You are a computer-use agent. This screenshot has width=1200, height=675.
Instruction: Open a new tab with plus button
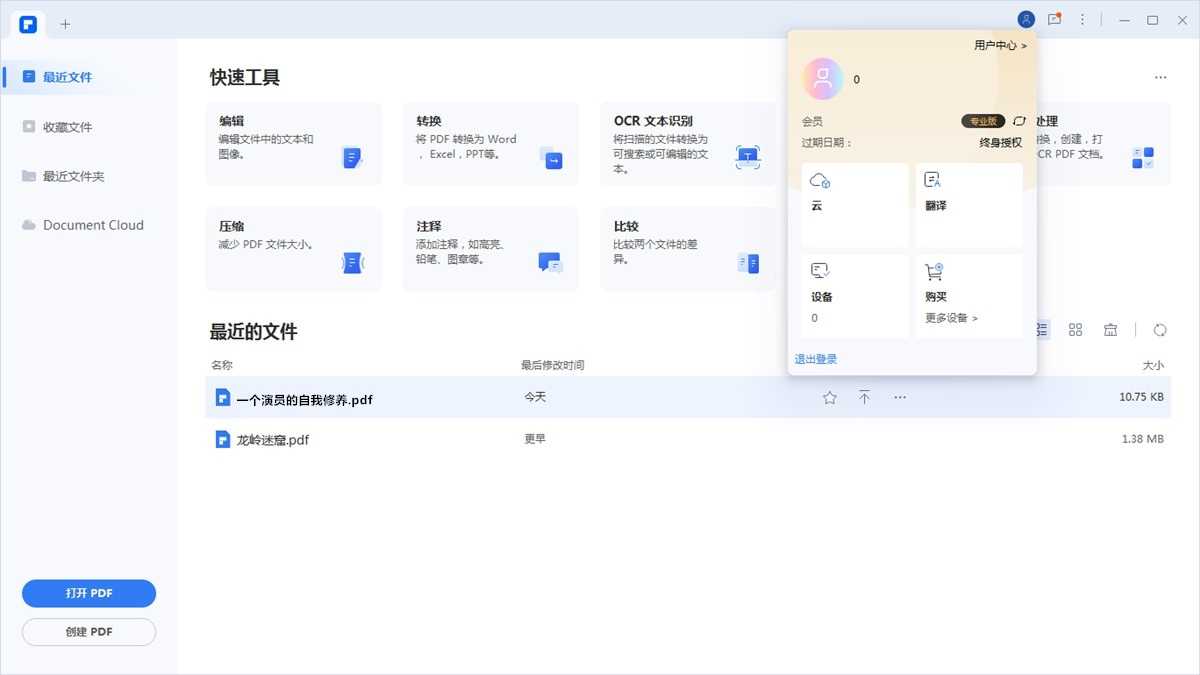point(65,24)
